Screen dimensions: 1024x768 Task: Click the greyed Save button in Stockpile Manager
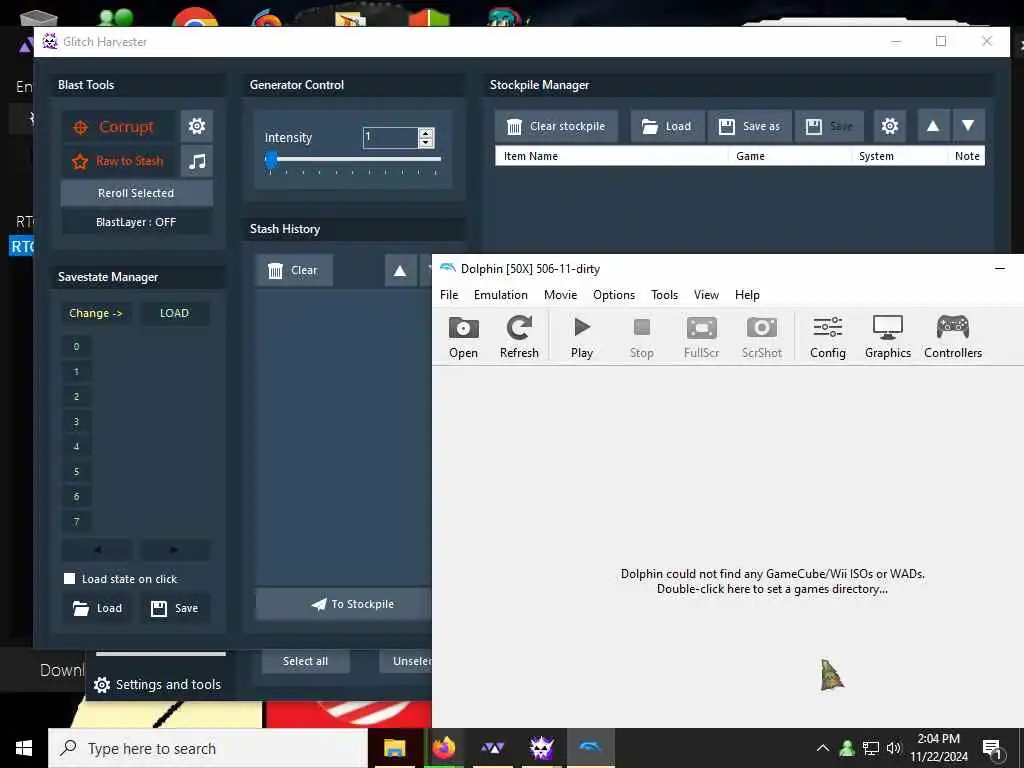pyautogui.click(x=829, y=126)
